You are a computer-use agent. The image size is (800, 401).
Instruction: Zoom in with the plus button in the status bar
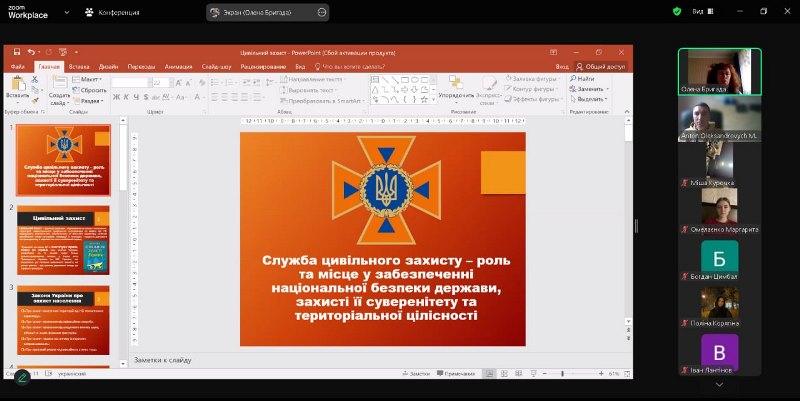coord(601,374)
